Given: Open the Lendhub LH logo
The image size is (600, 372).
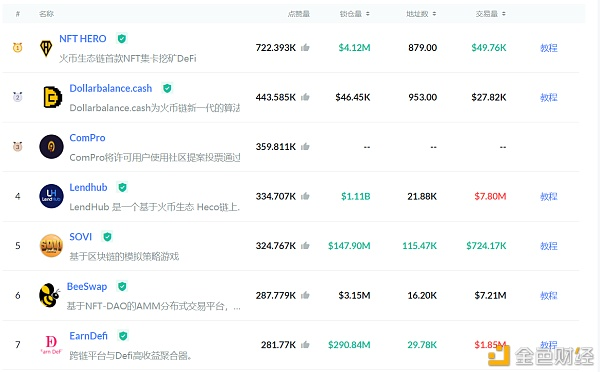Looking at the screenshot, I should coord(51,196).
